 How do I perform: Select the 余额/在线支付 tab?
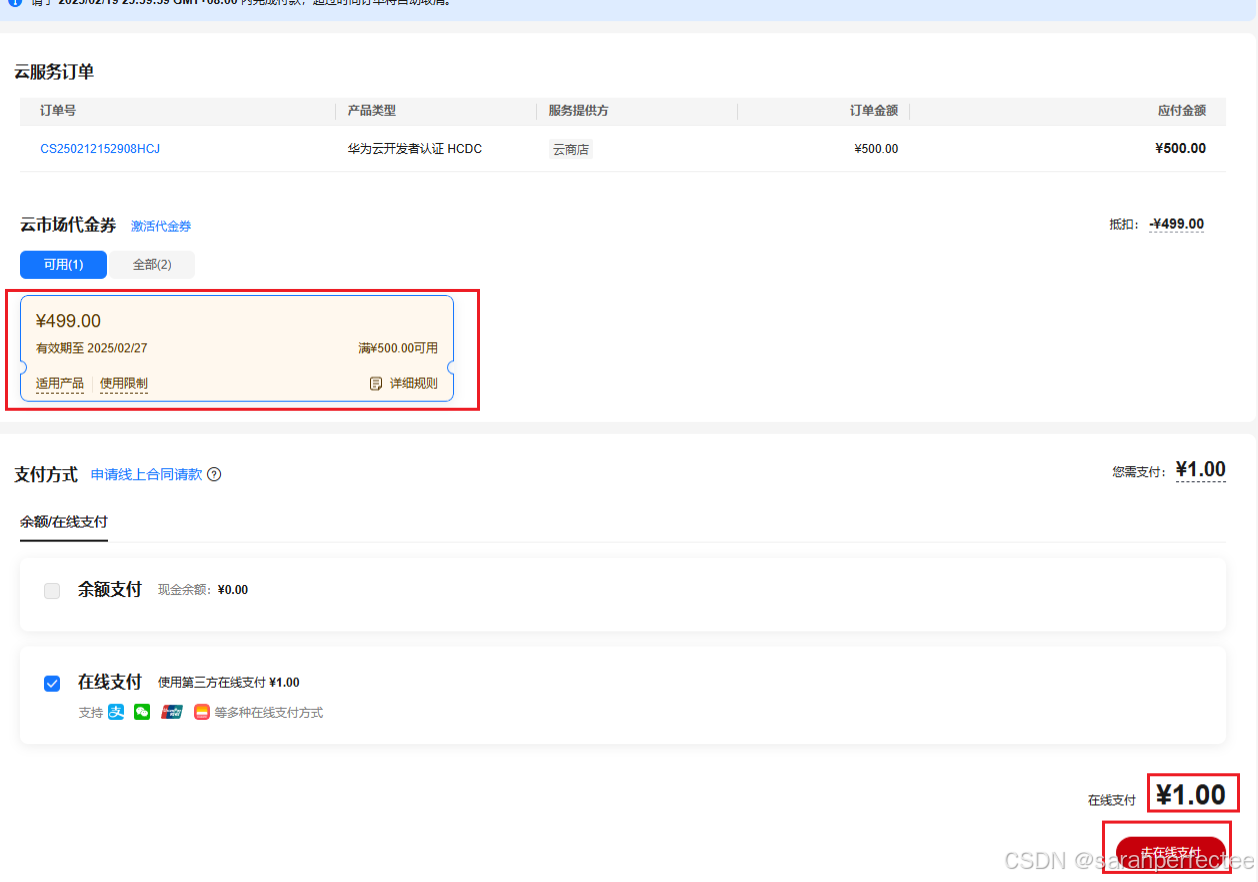click(x=64, y=522)
